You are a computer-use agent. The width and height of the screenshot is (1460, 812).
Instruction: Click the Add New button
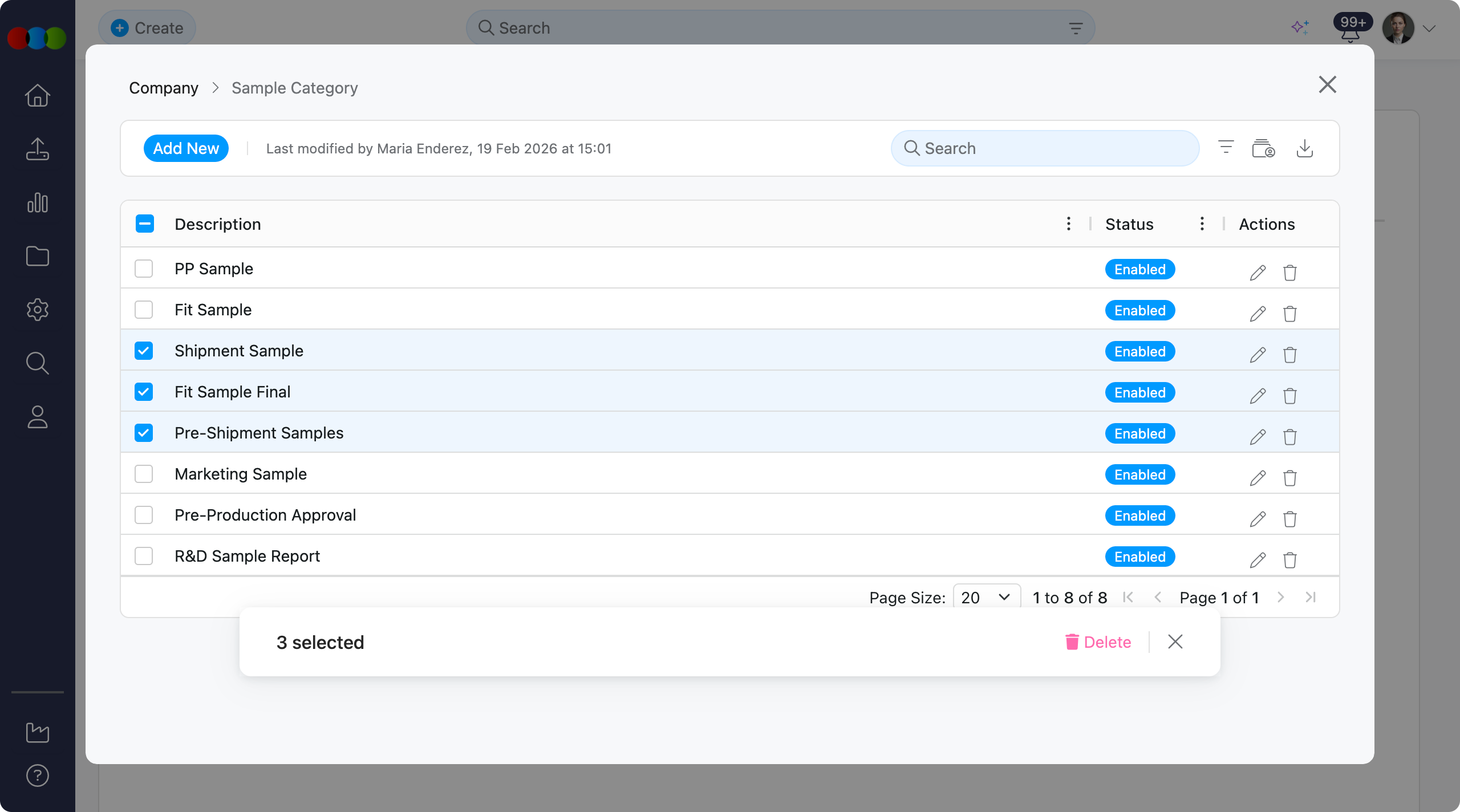(186, 148)
